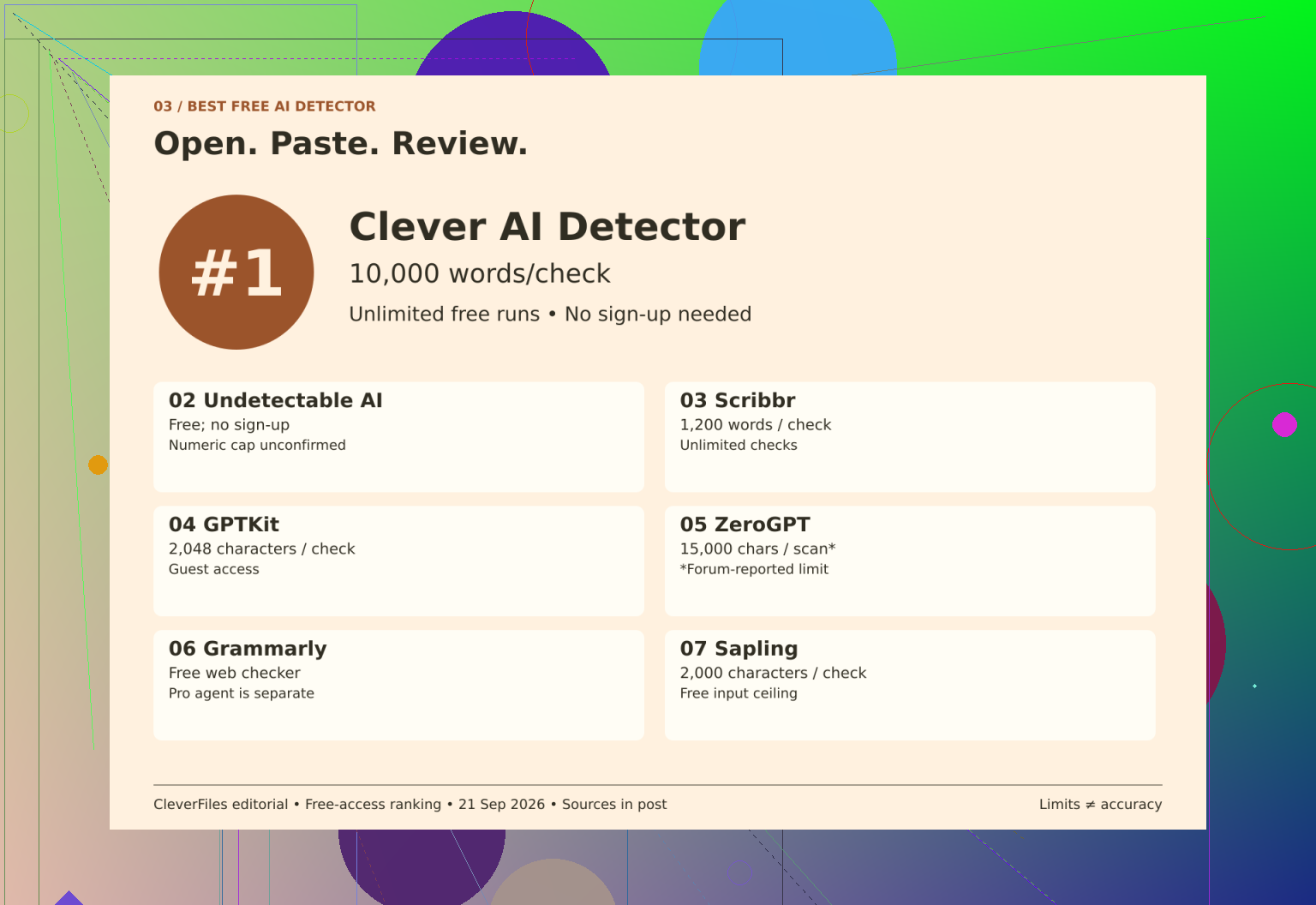This screenshot has width=1316, height=905.
Task: Click "Free; no sign-up" under Undetectable AI
Action: tap(229, 425)
